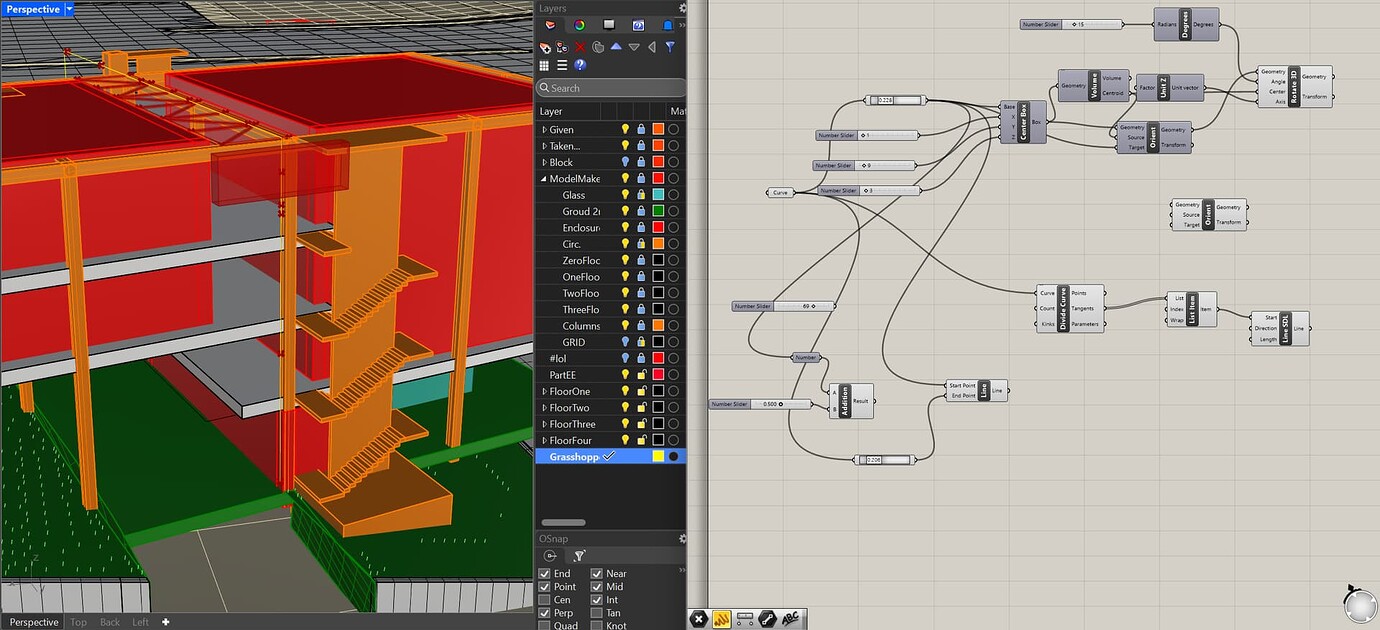Click the green Groud layer color swatch
The image size is (1380, 630).
point(658,212)
